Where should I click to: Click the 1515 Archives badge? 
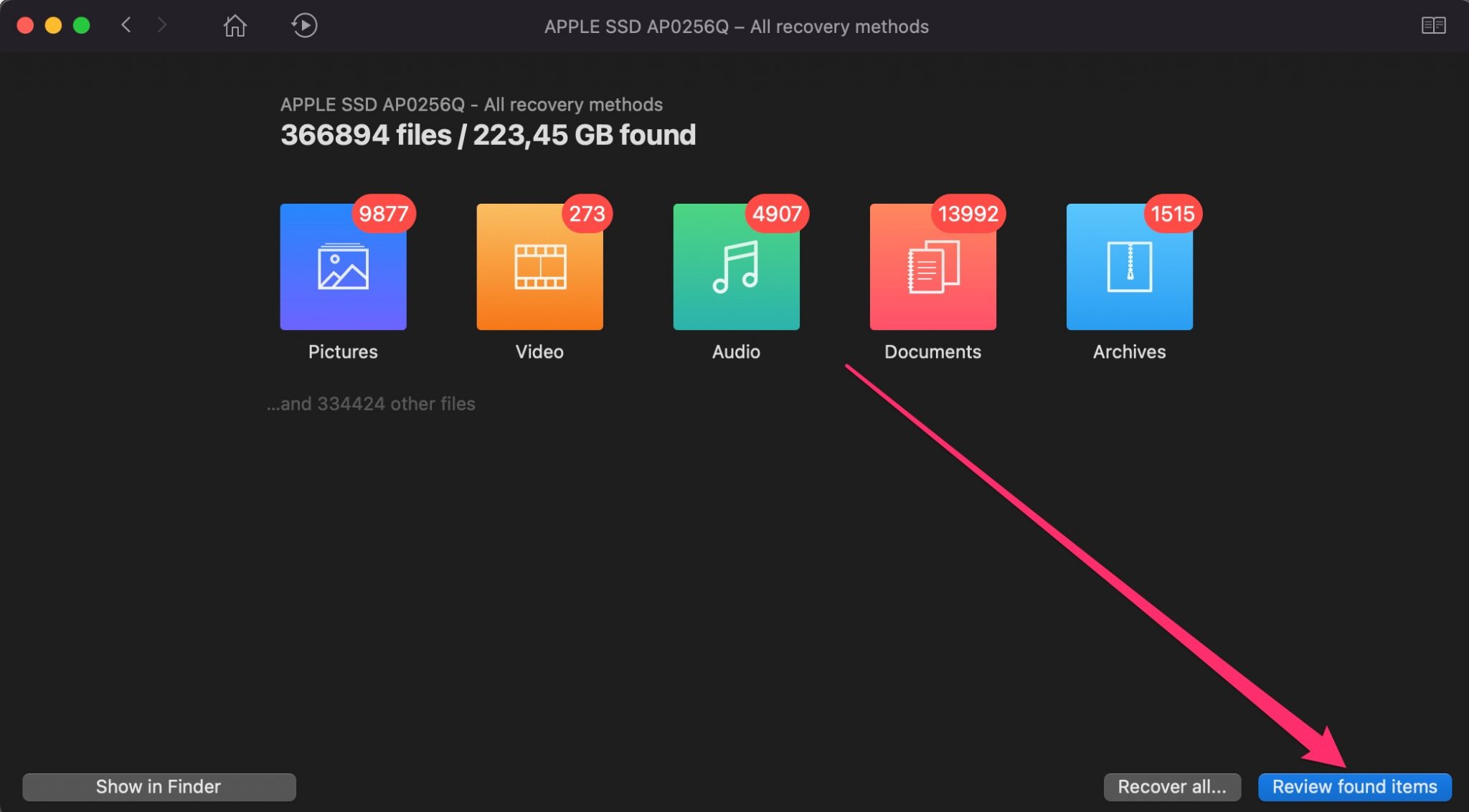[x=1171, y=214]
